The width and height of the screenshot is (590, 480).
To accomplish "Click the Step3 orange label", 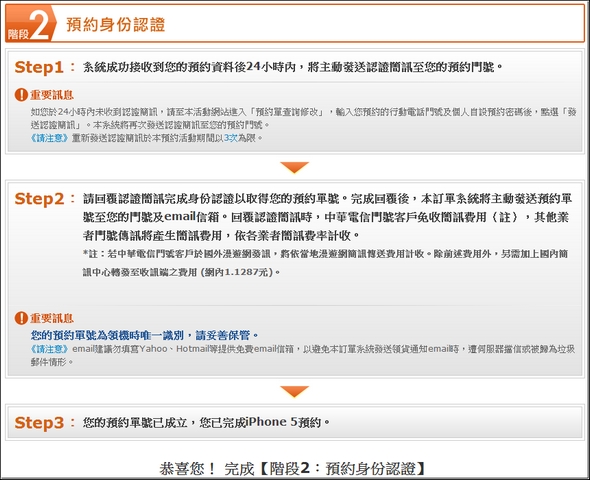I will pos(39,423).
